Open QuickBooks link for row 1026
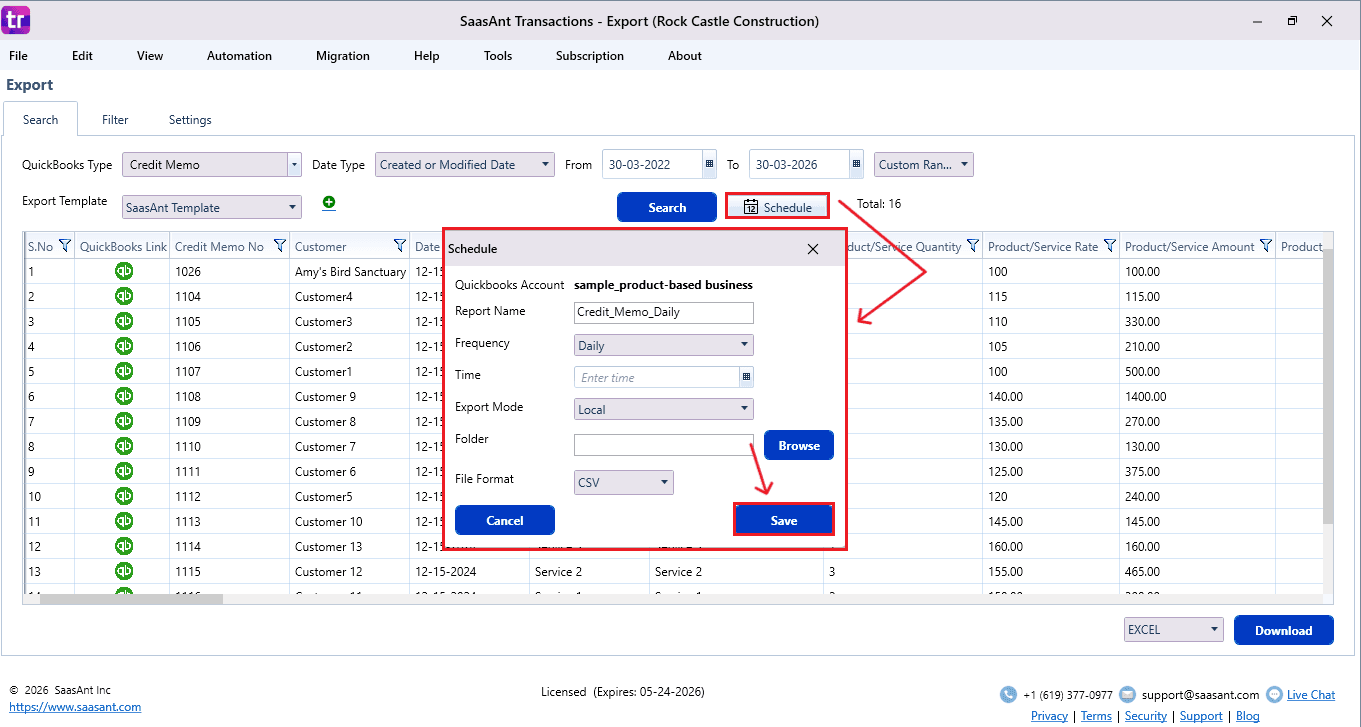Screen dimensions: 1361x727 124,271
